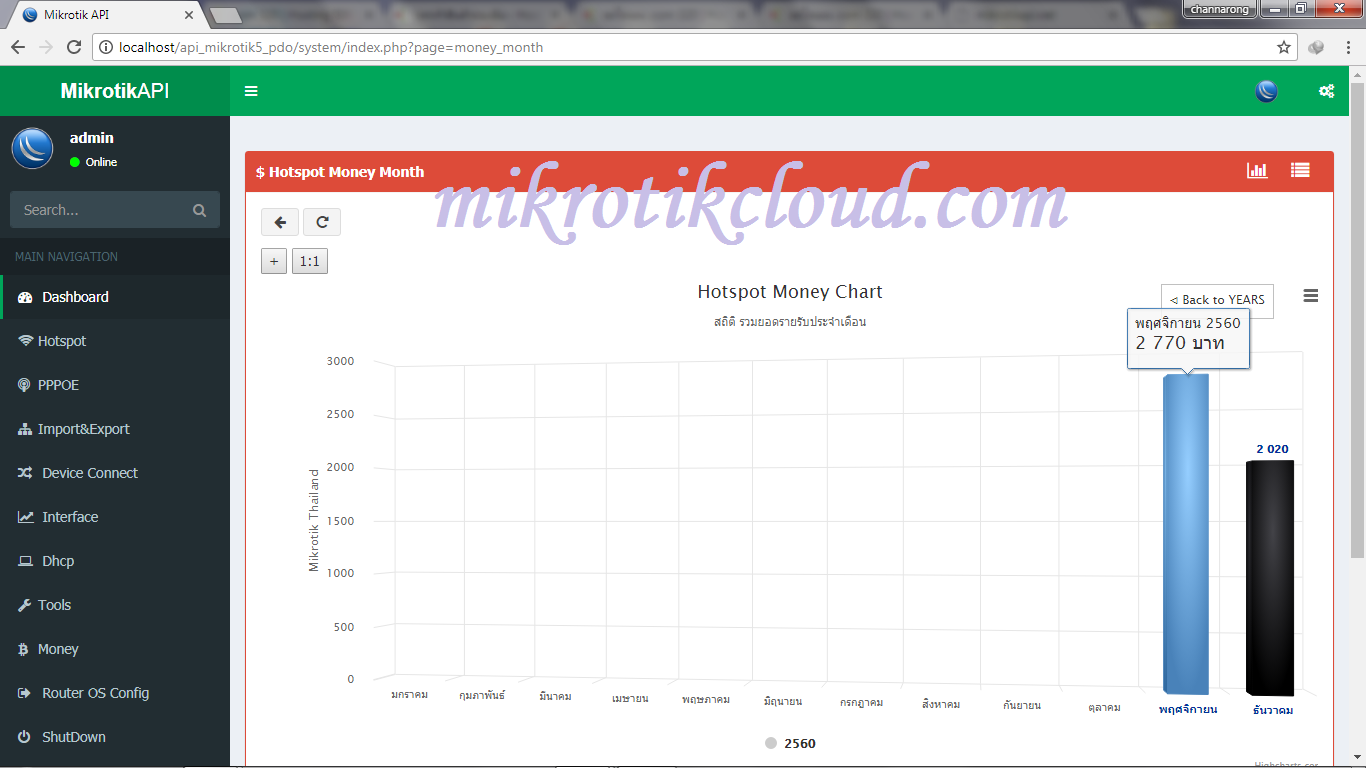
Task: Click the page vertical scrollbar
Action: (1357, 320)
